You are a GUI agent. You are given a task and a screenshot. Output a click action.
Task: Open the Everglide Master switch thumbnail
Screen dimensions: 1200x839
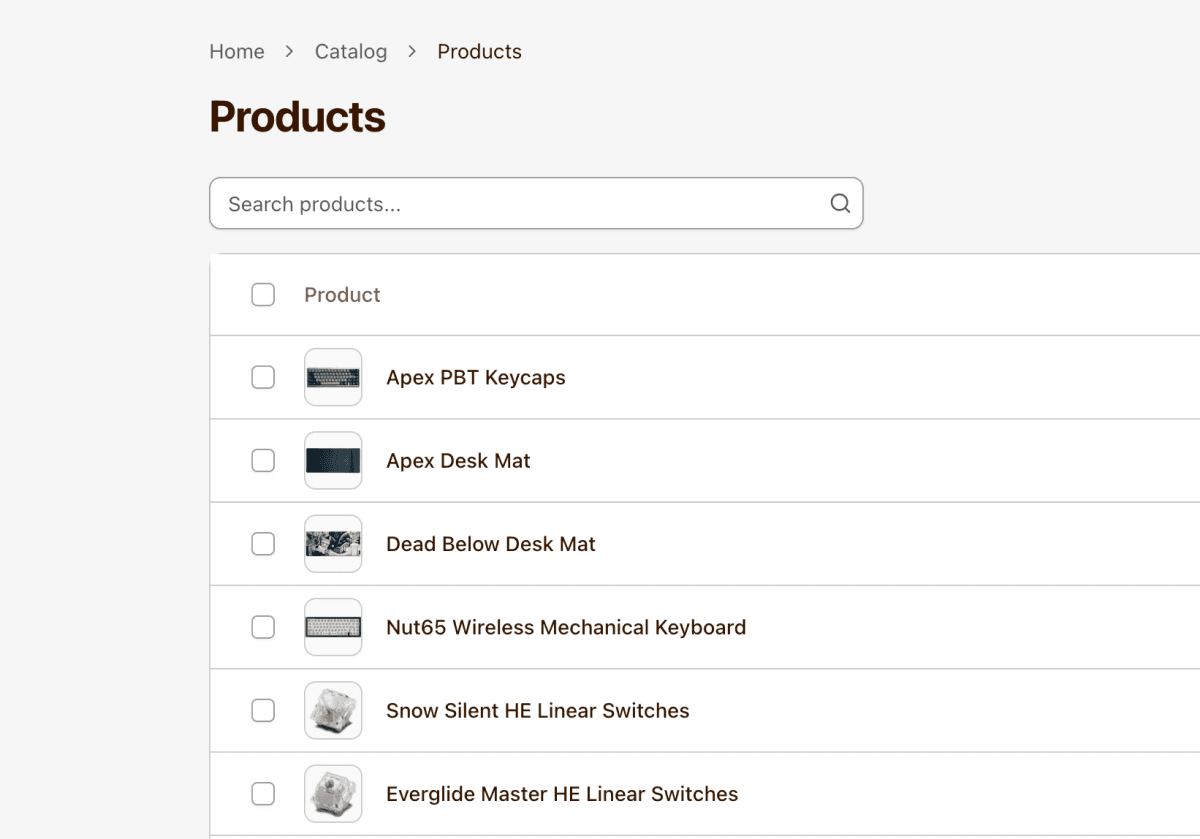(333, 794)
